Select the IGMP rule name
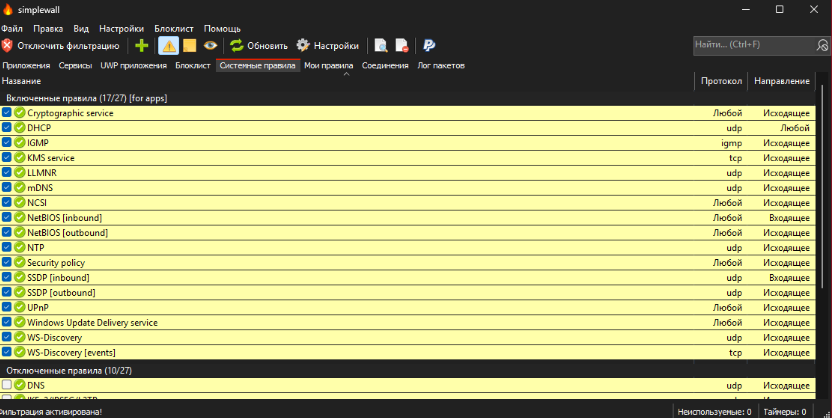 (x=38, y=143)
